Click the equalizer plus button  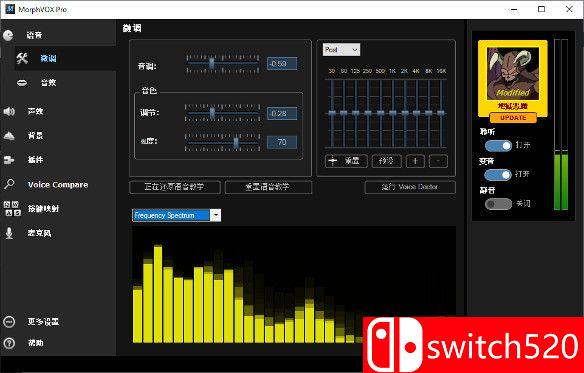(415, 161)
